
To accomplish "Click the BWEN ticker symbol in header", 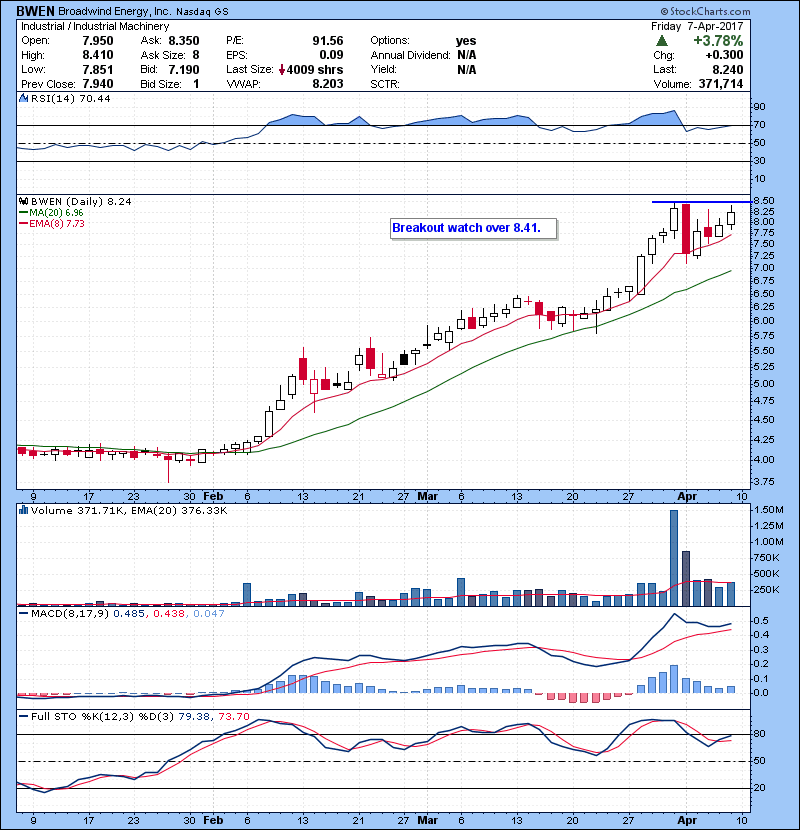I will (x=34, y=11).
